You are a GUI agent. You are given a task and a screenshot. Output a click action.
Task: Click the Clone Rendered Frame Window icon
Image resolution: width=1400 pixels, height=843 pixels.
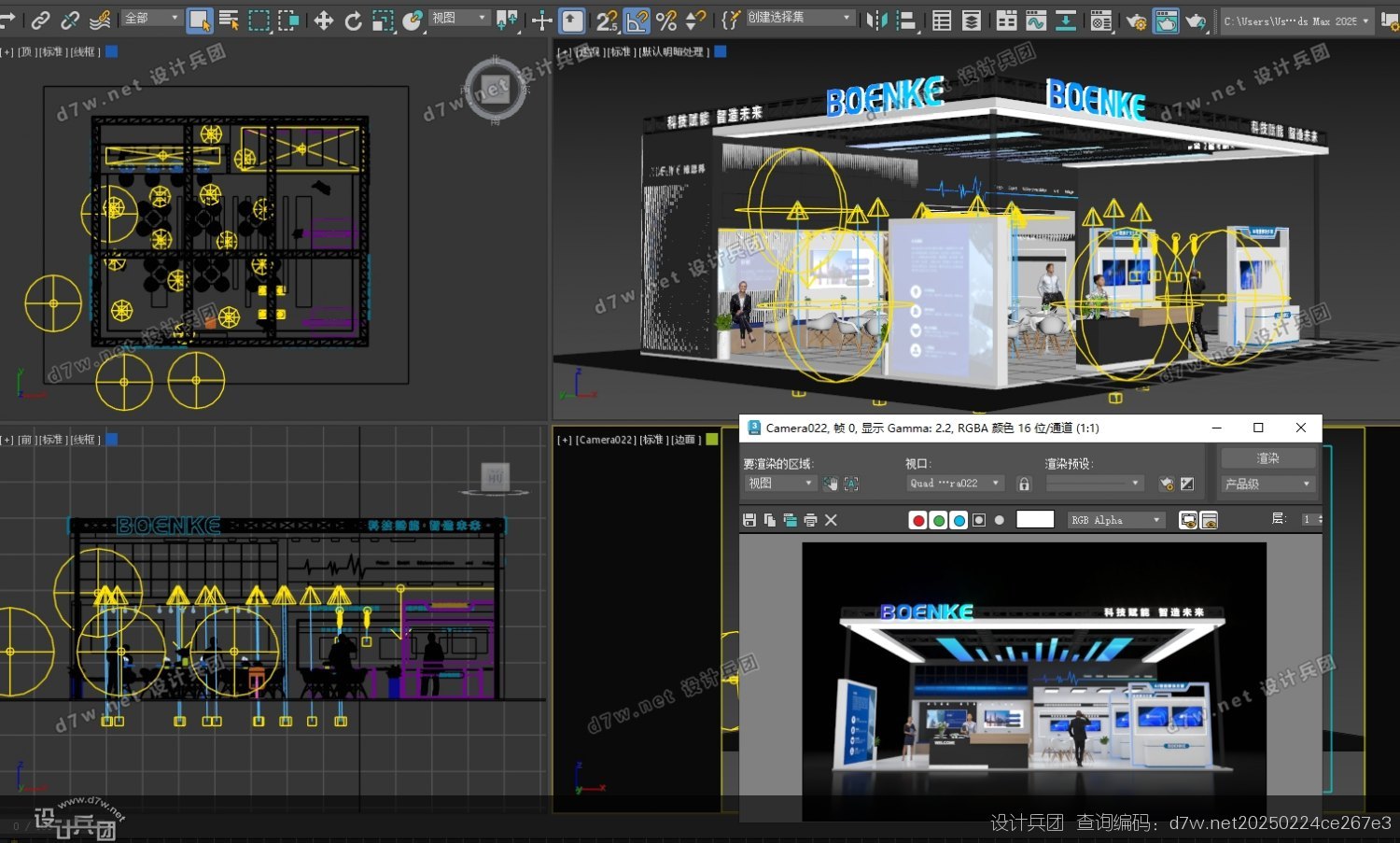(x=790, y=520)
